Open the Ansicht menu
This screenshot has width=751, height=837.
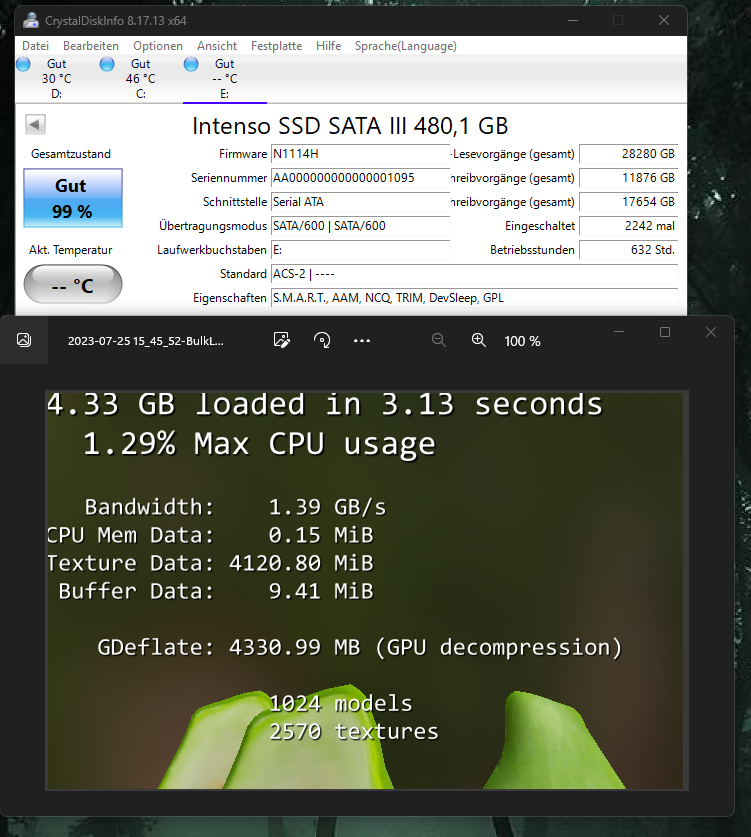pyautogui.click(x=217, y=46)
